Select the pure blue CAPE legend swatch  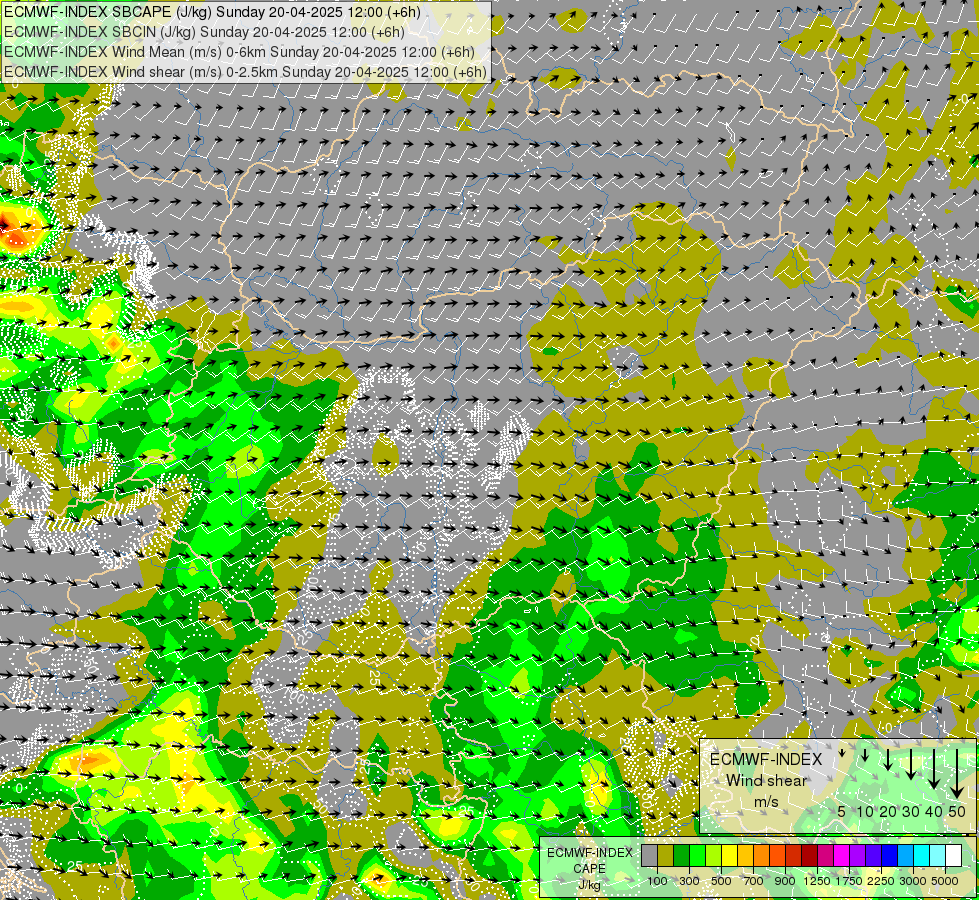click(x=890, y=855)
